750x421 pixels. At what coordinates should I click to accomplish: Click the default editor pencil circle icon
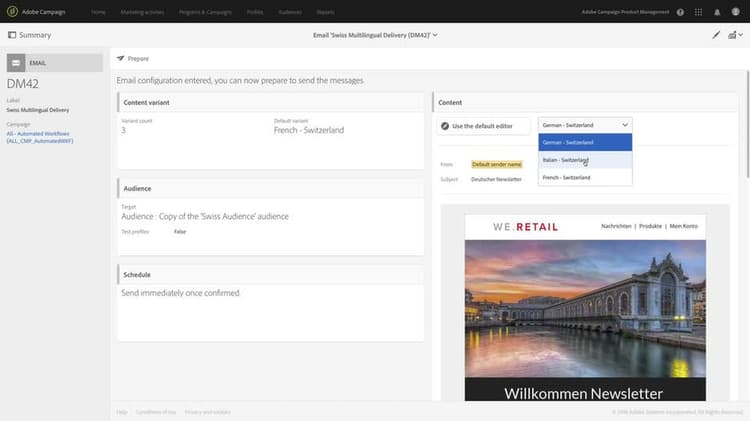point(445,126)
